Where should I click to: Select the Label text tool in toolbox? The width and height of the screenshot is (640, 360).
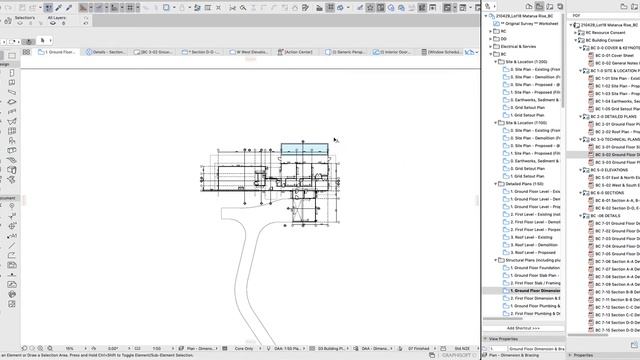point(12,236)
